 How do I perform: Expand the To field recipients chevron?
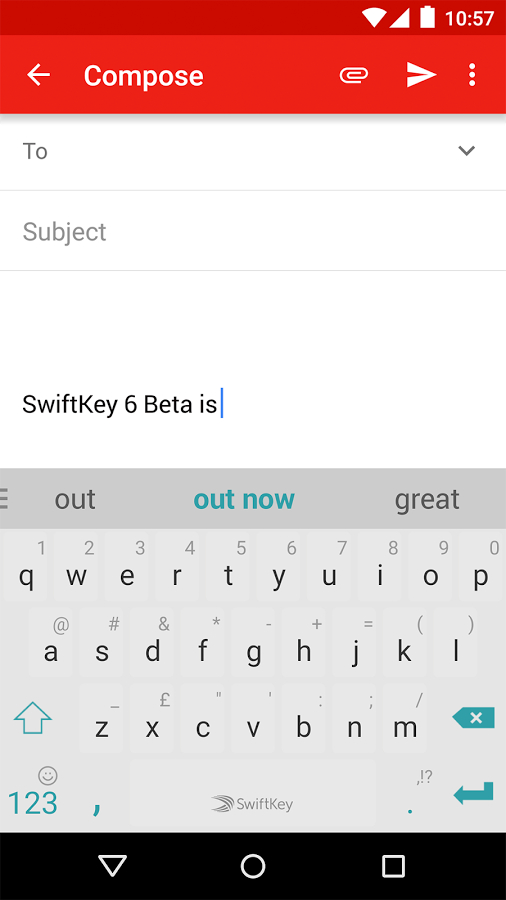click(x=466, y=151)
